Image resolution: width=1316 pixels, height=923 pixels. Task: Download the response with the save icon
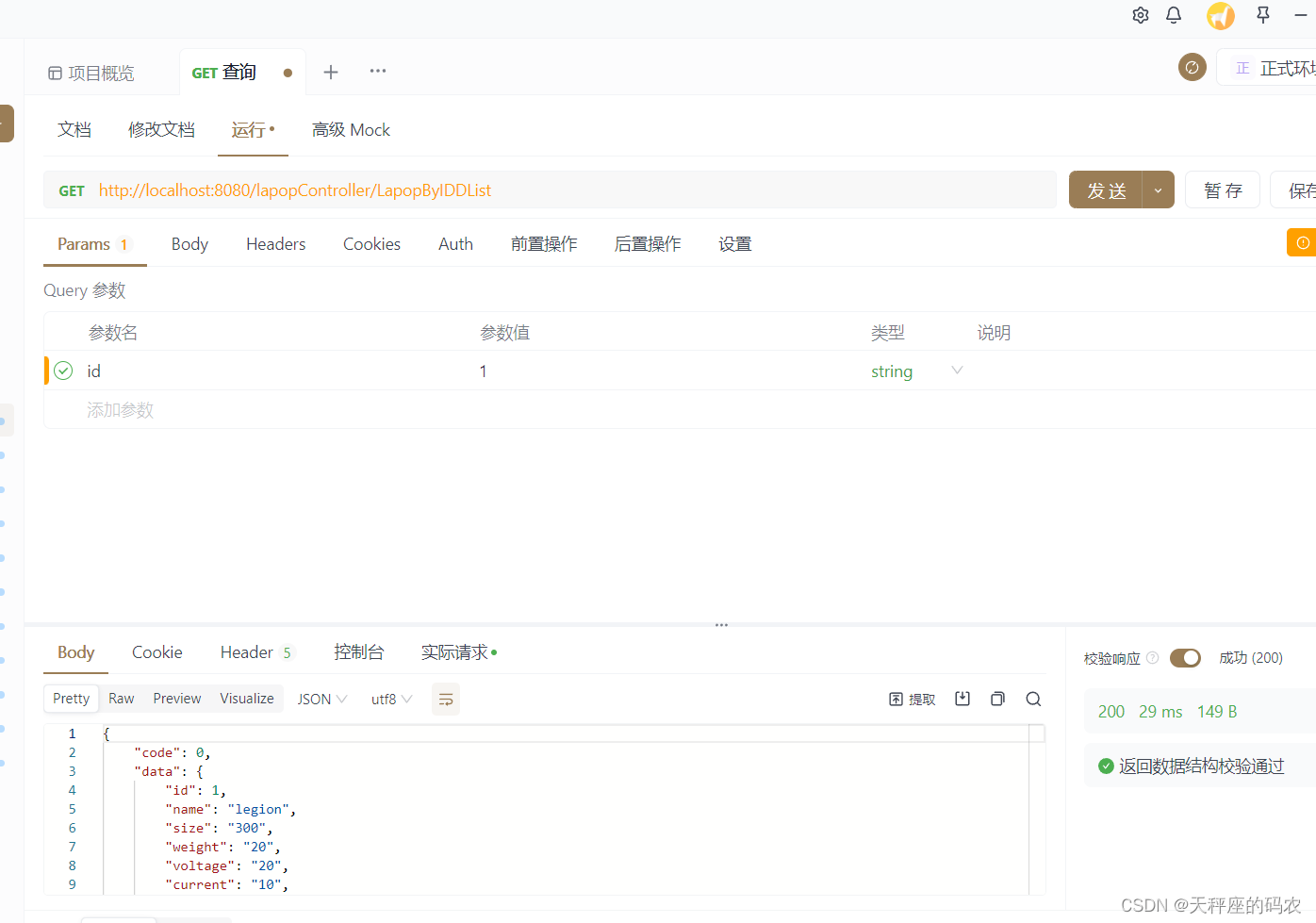[x=962, y=699]
